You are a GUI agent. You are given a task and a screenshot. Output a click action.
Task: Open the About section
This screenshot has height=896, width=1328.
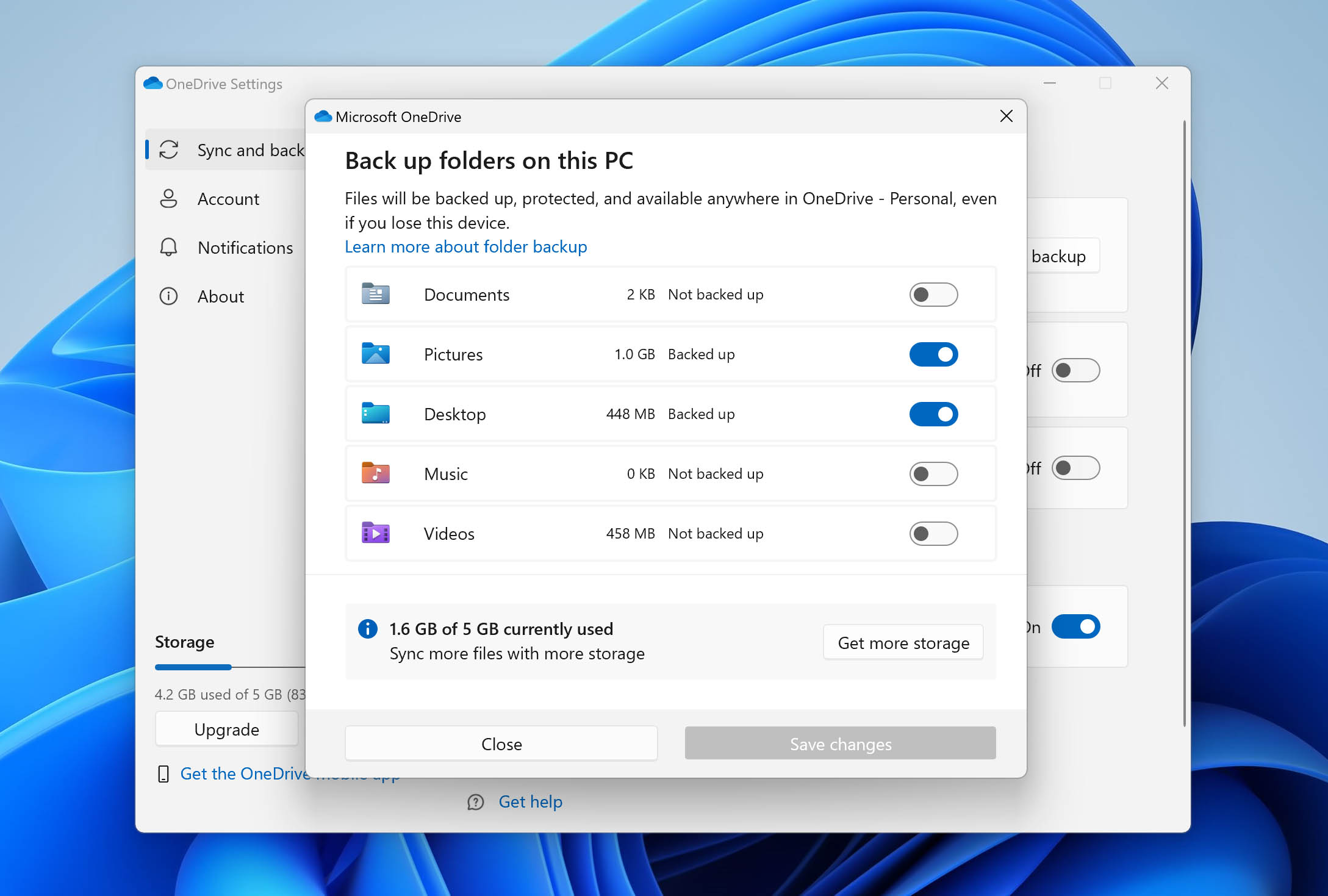coord(226,296)
